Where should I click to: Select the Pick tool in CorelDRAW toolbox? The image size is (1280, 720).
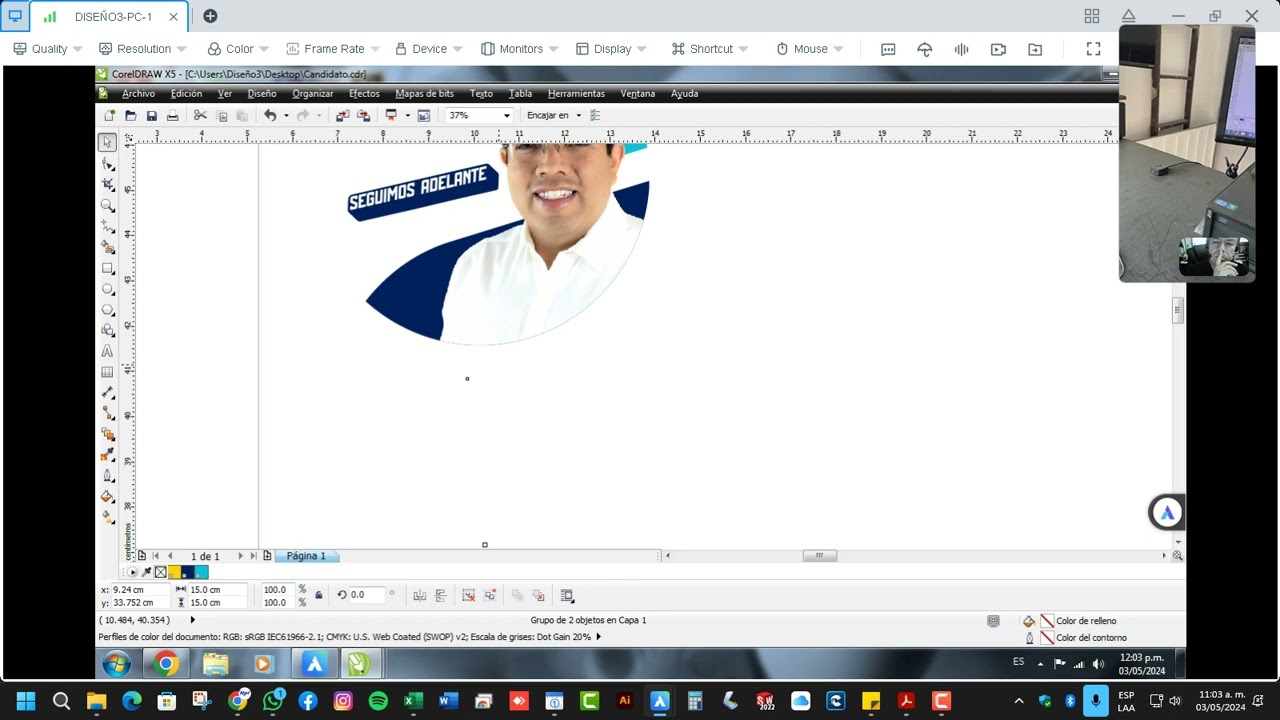click(107, 142)
